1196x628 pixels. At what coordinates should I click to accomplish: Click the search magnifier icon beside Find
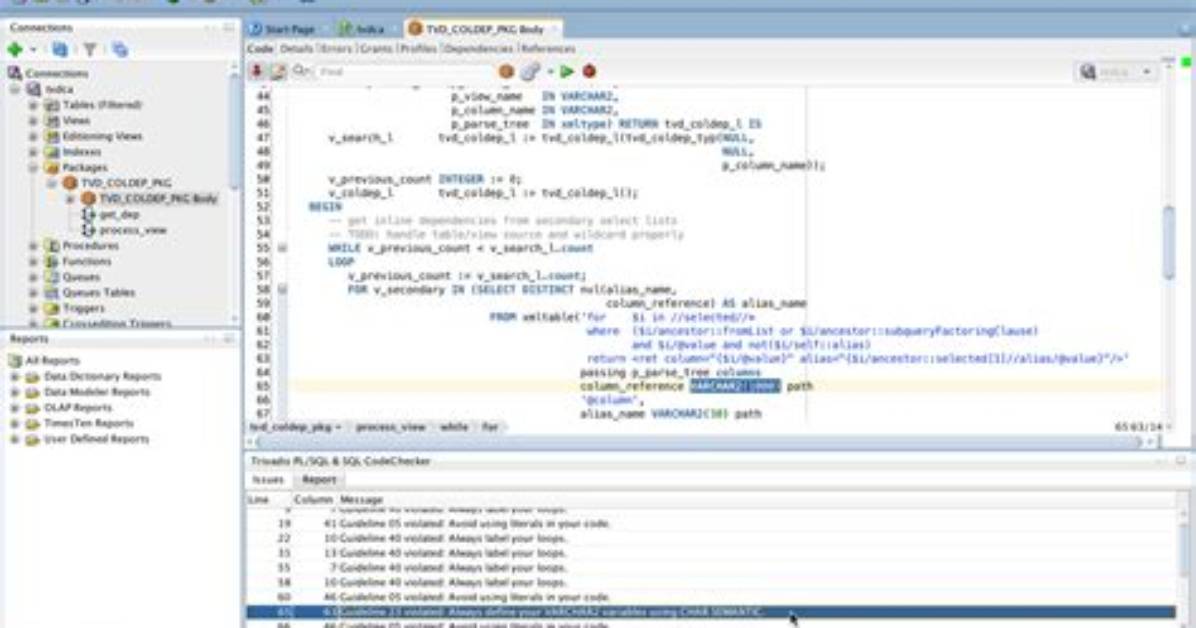[x=301, y=71]
